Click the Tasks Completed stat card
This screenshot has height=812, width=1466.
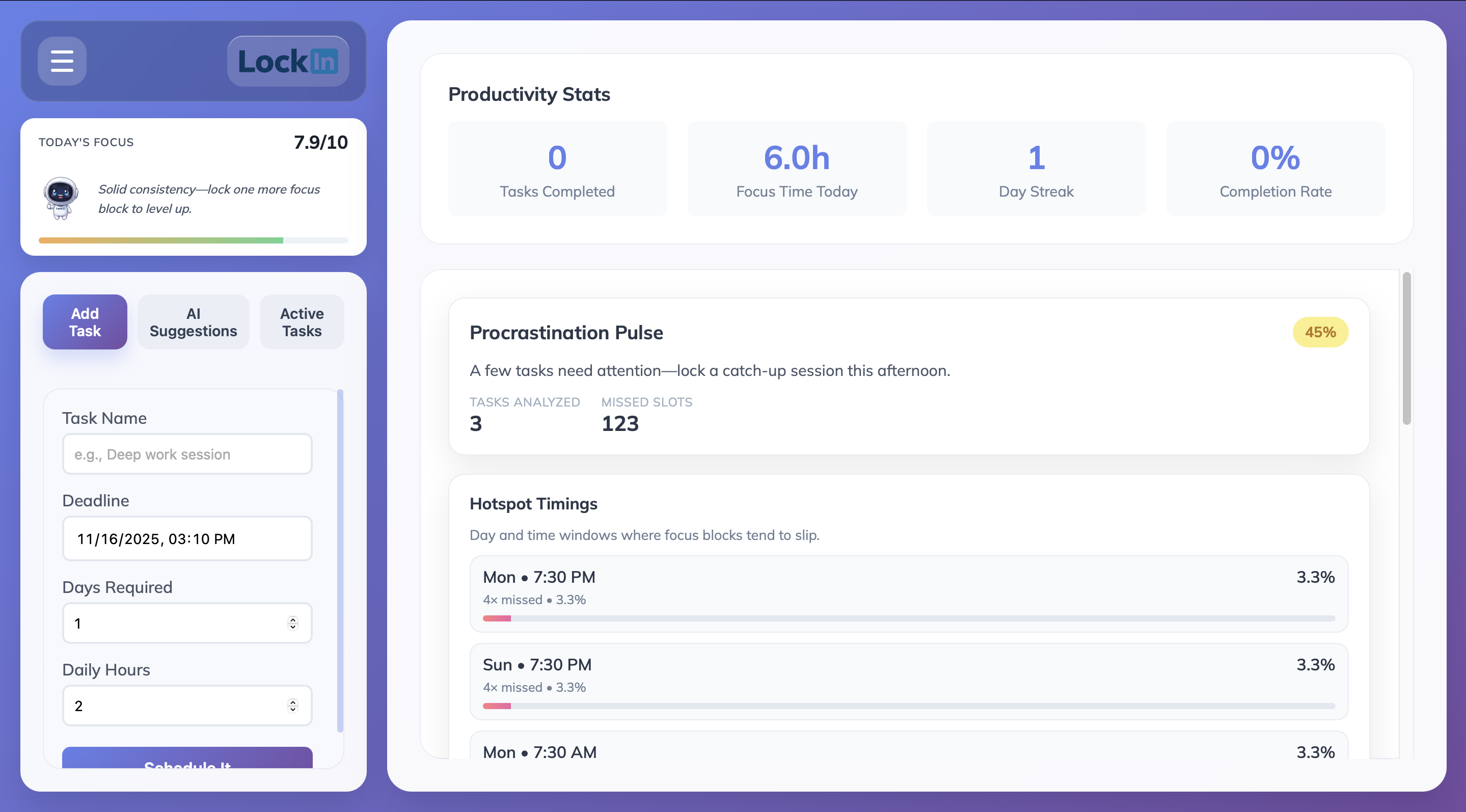557,169
